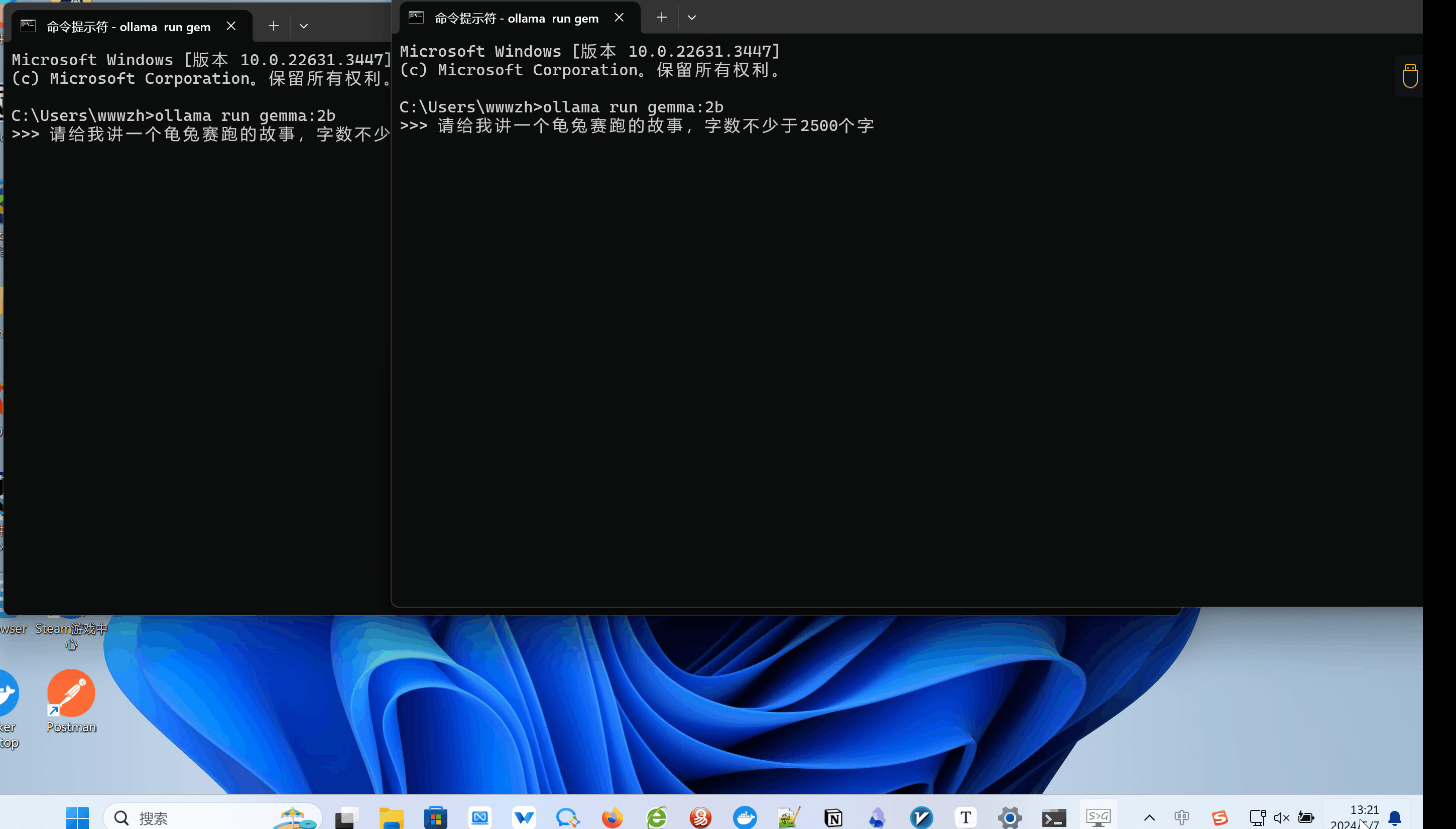Select right terminal's ollama run tab
Screen dimensions: 1456x829
(x=516, y=18)
